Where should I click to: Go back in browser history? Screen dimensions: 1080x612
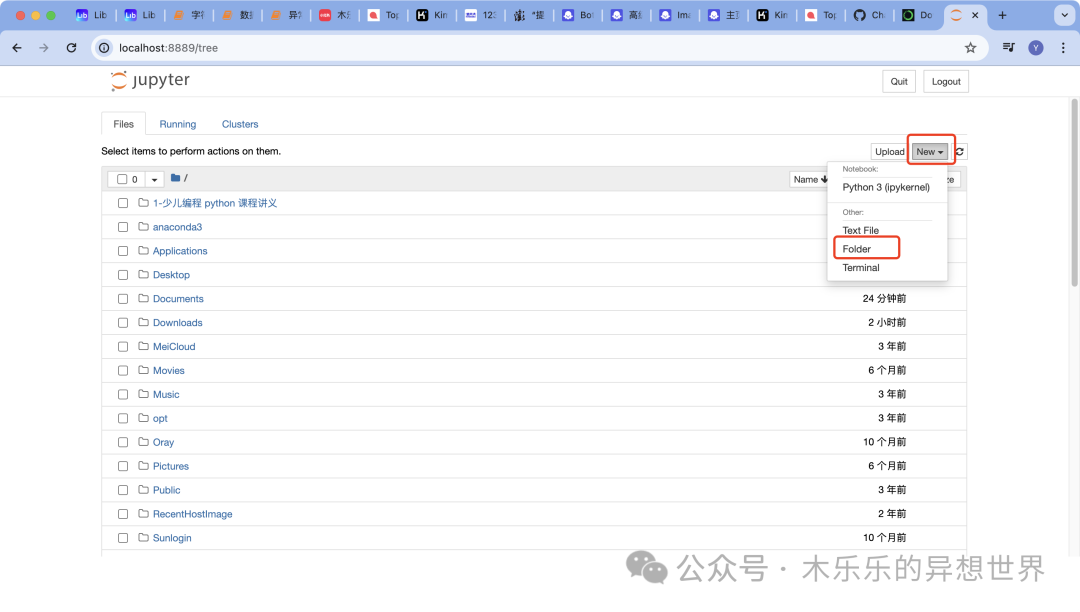17,48
